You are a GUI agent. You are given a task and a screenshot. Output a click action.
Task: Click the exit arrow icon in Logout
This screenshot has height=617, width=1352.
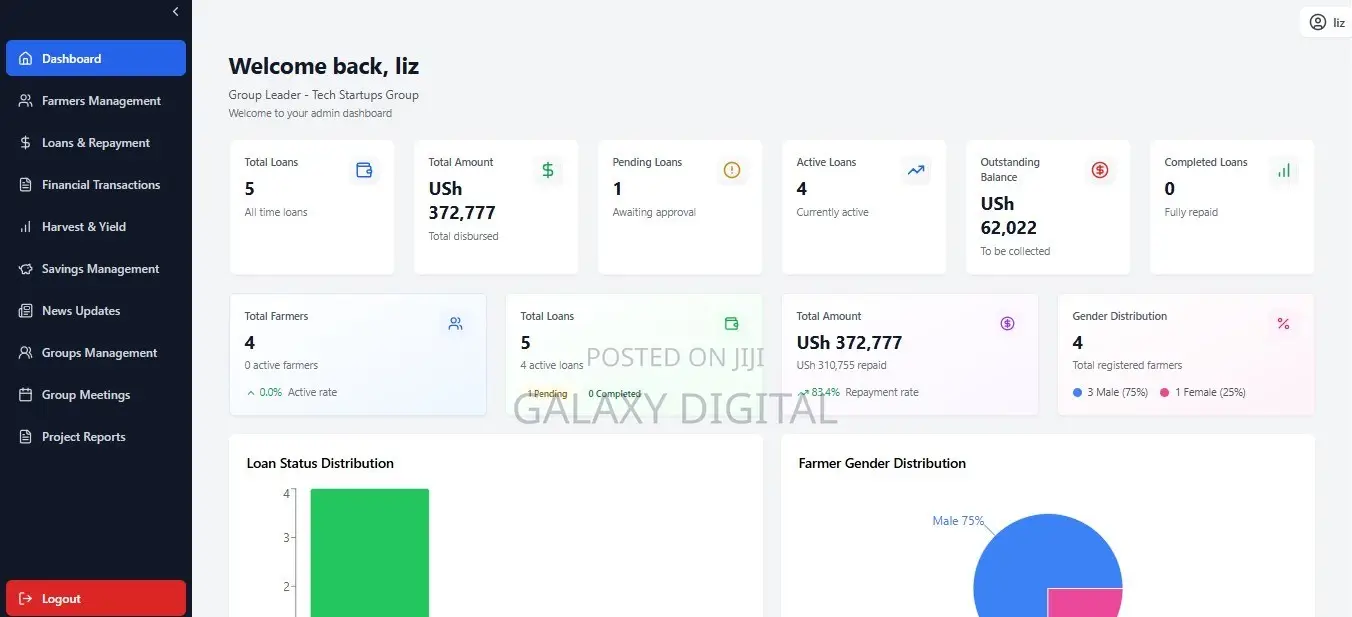[x=25, y=599]
